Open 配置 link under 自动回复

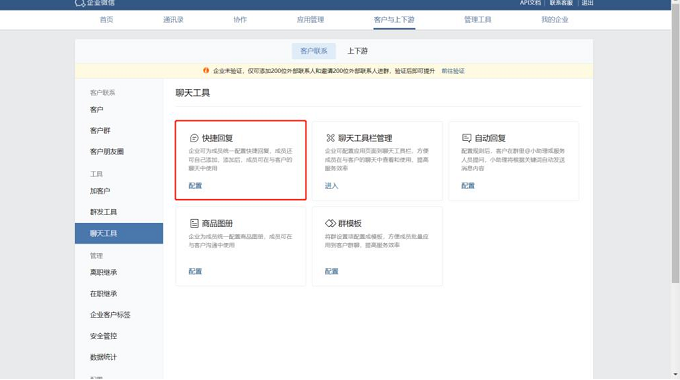(468, 186)
